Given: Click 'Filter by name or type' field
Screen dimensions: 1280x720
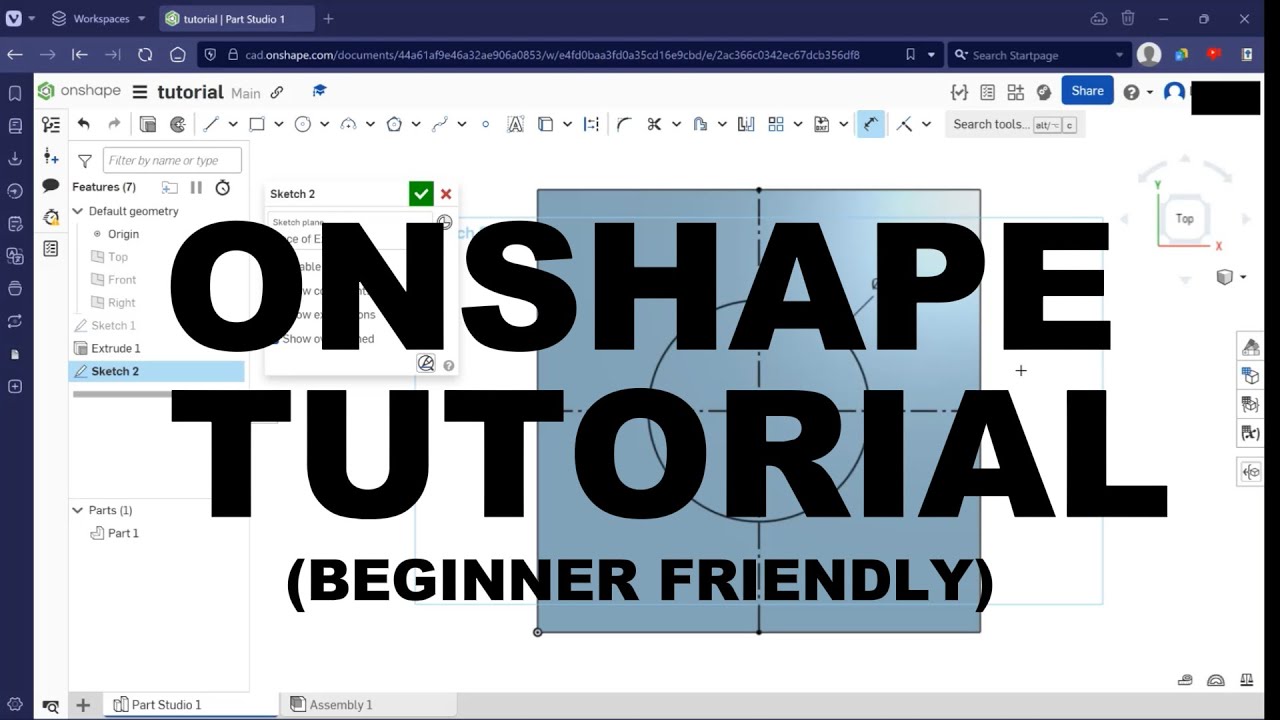Looking at the screenshot, I should tap(172, 160).
